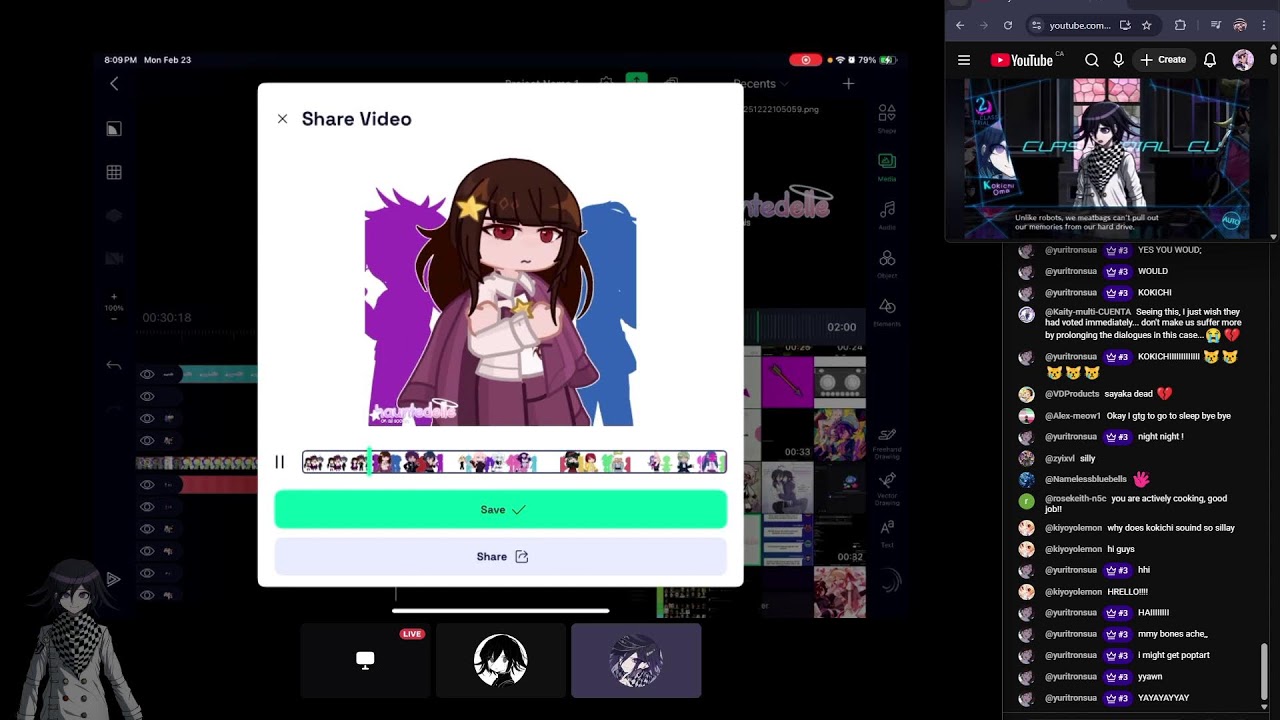Open the YouTube hamburger guide menu

pos(964,60)
